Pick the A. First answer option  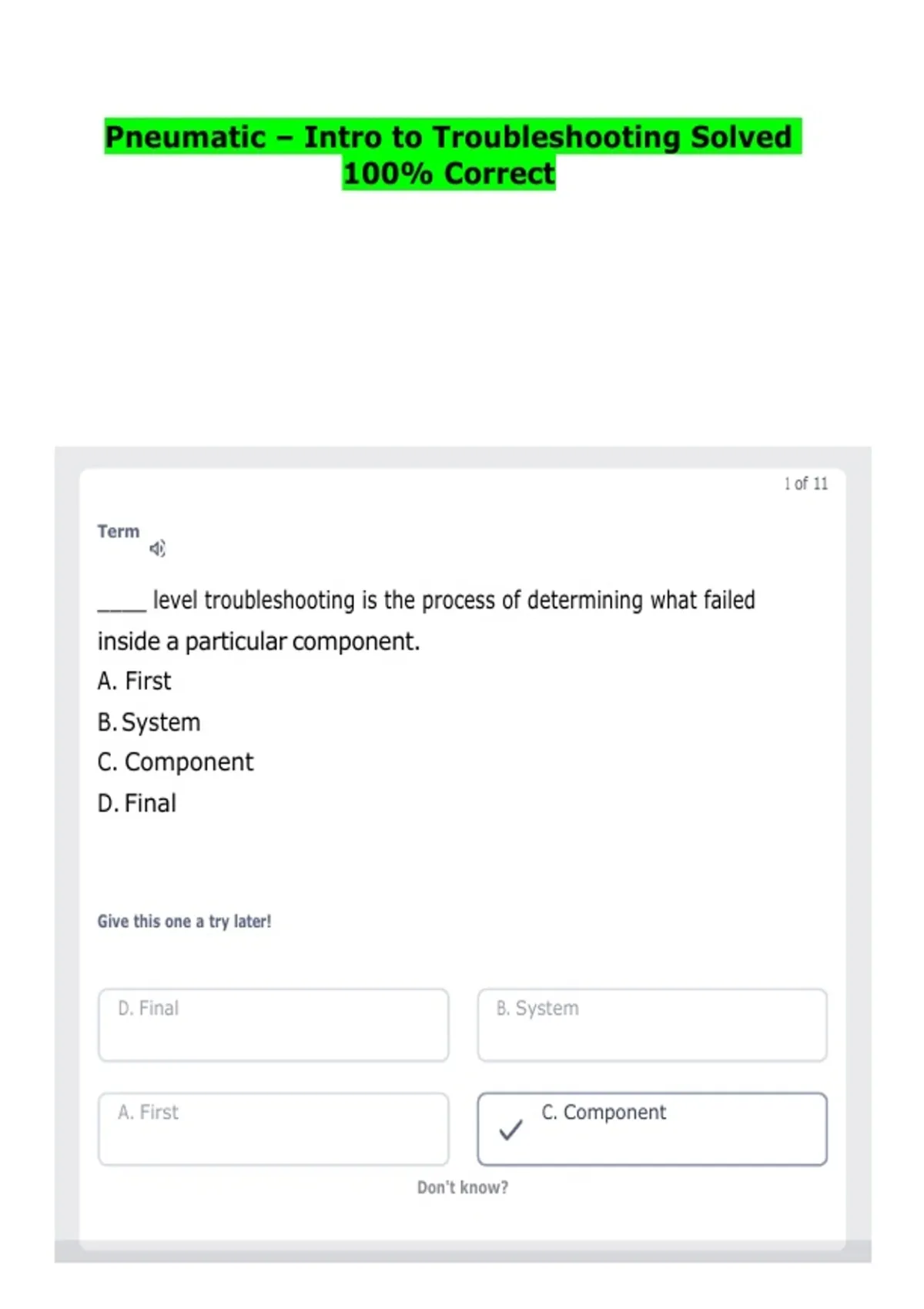tap(273, 1129)
